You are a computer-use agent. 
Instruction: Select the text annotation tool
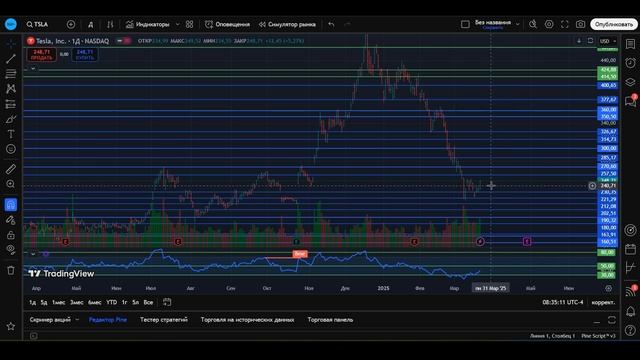(x=11, y=134)
